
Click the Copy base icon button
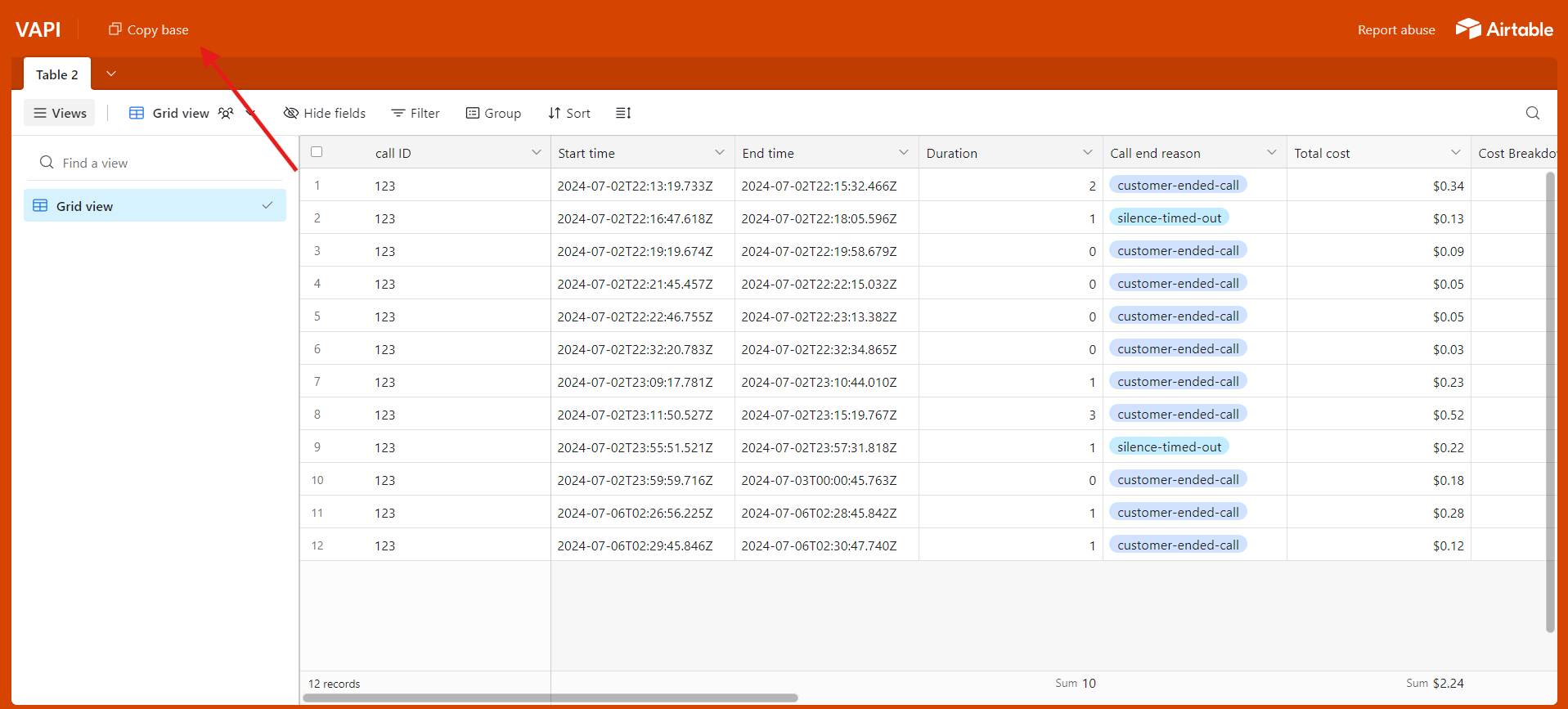click(x=115, y=29)
